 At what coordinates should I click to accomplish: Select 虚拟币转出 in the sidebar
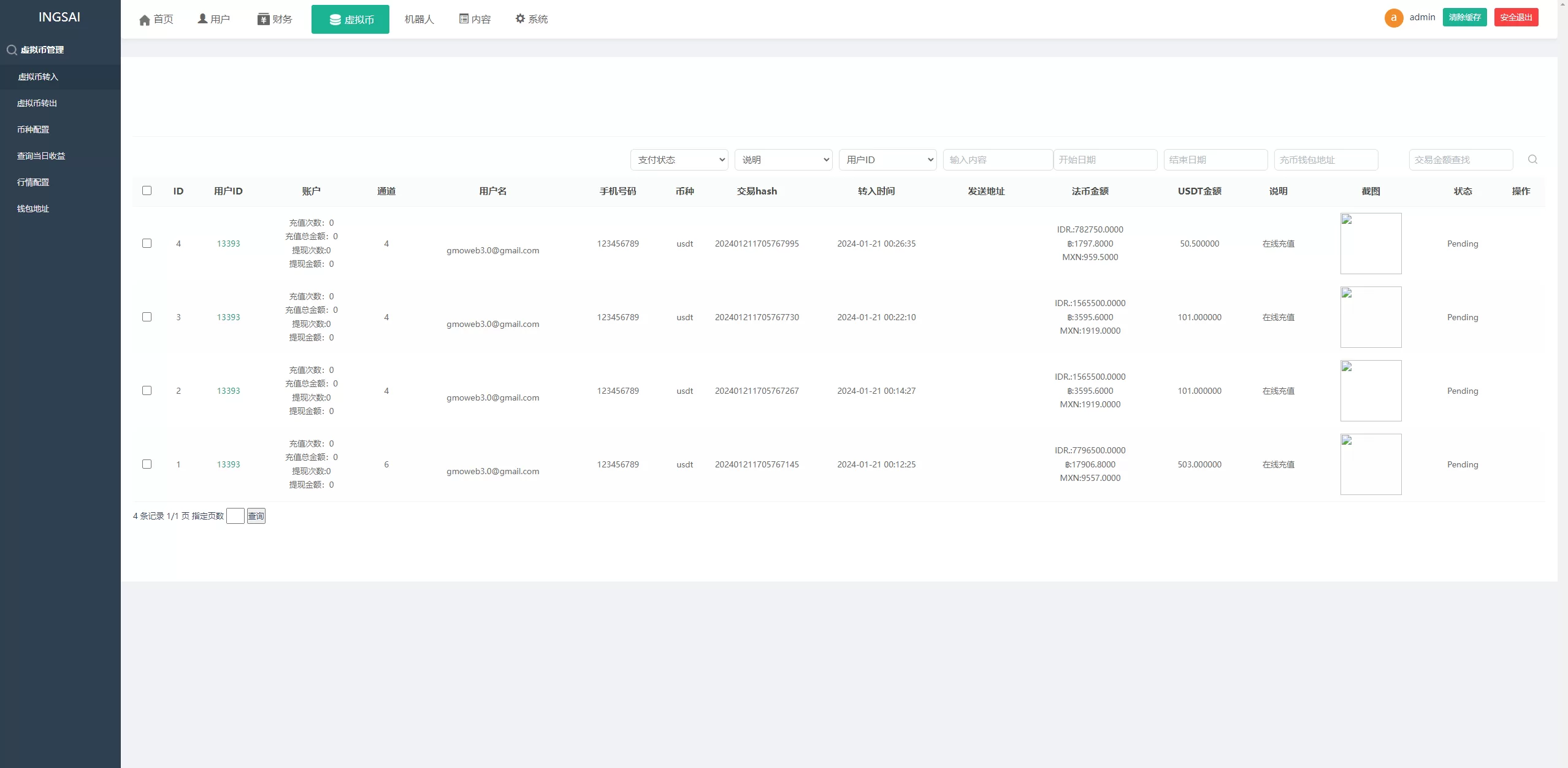click(x=37, y=103)
